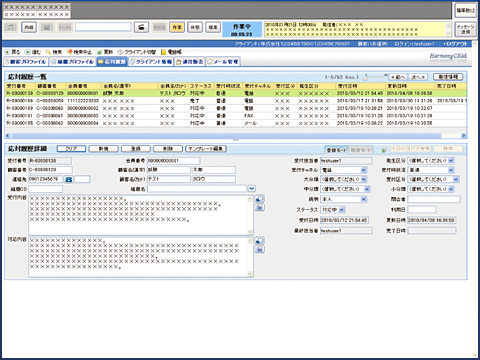
Task: Expand the 組織名 dropdown arrow
Action: [x=252, y=189]
